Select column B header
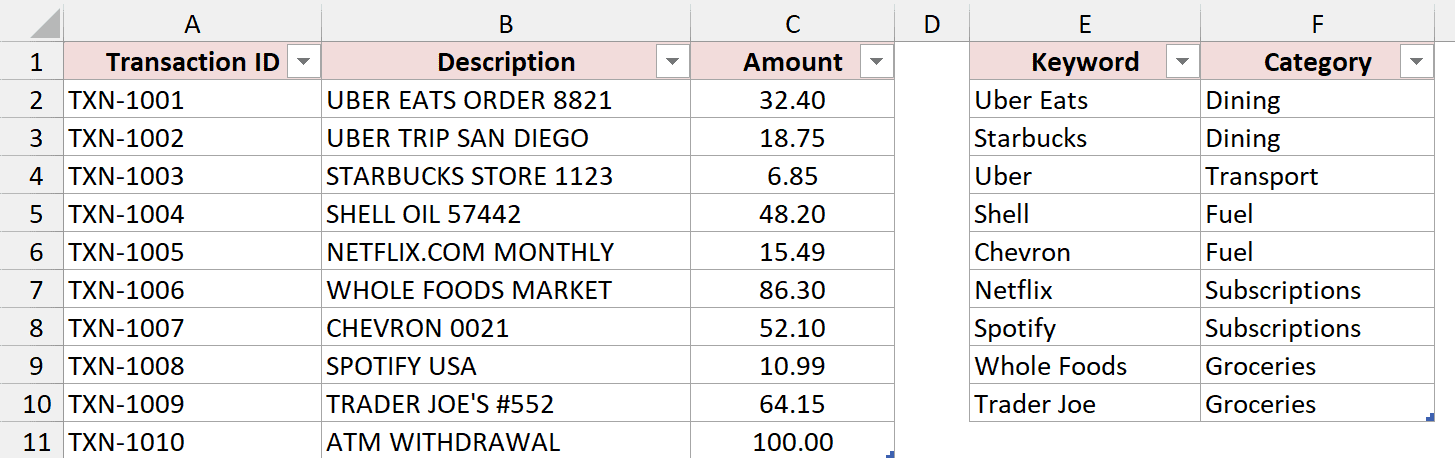The image size is (1455, 458). pos(506,24)
